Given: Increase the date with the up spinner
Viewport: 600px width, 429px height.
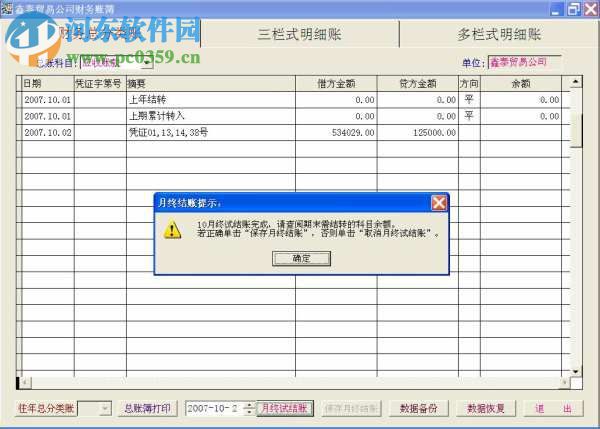Looking at the screenshot, I should coord(249,405).
